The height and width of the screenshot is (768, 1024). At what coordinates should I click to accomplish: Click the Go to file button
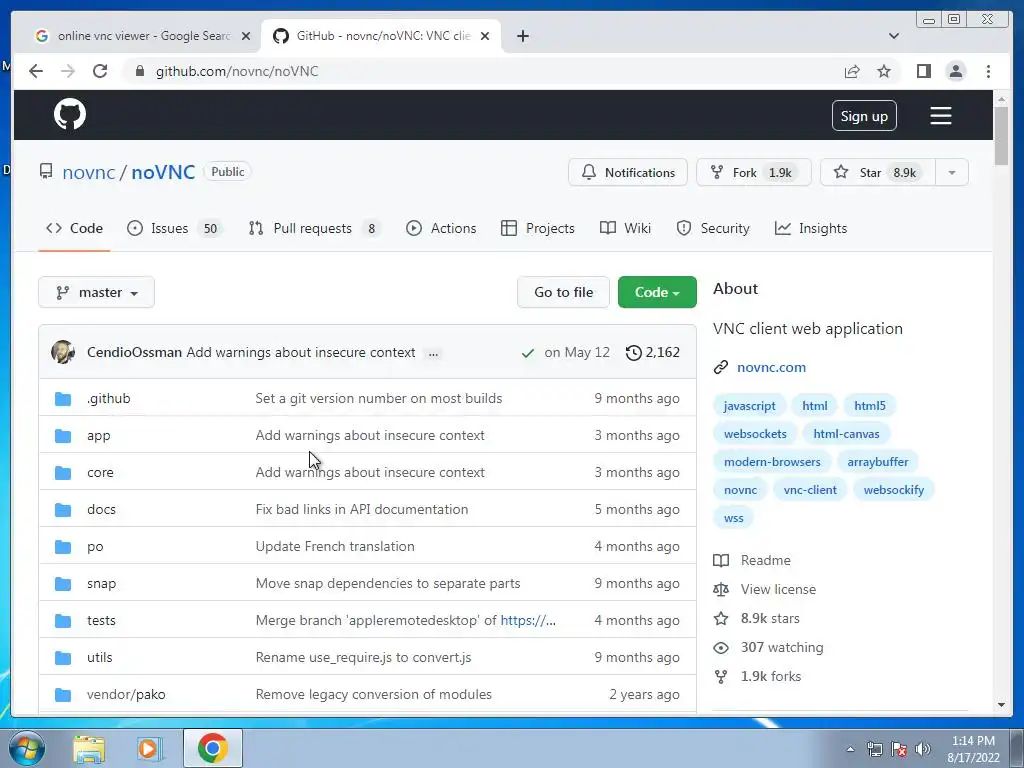(x=564, y=292)
